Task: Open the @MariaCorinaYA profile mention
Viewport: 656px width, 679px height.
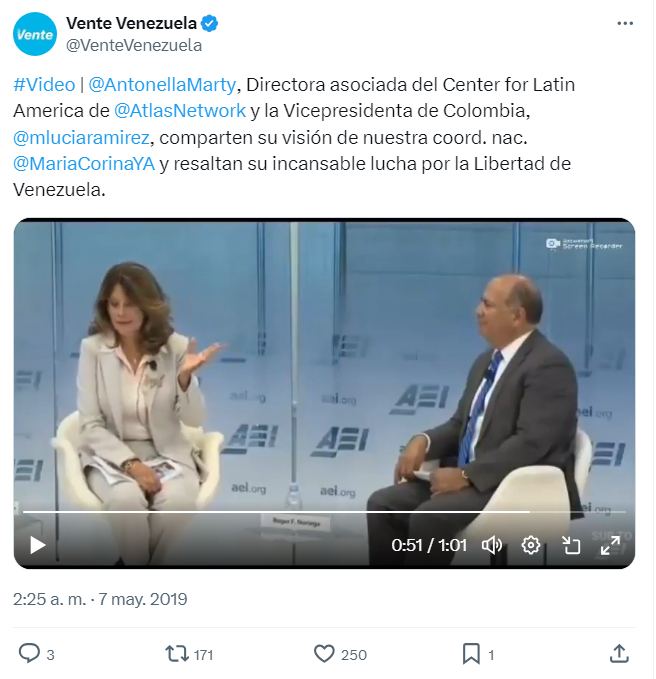Action: [x=84, y=164]
